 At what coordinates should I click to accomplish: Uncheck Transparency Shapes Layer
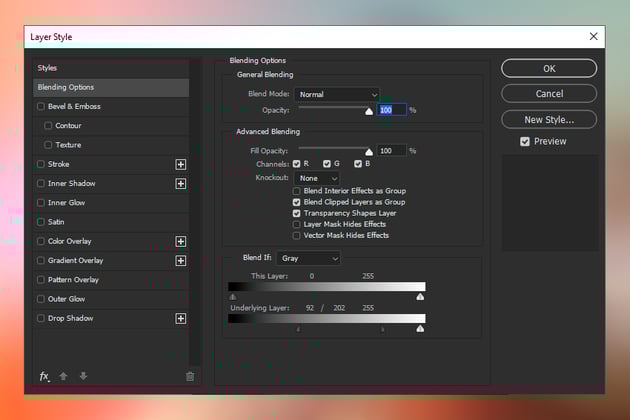point(297,213)
